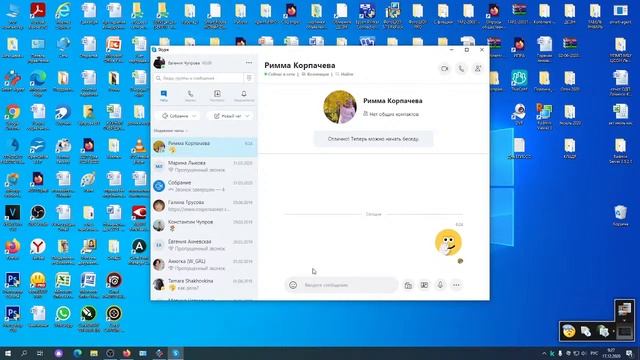640x360 pixels.
Task: Open the dial pad button beside search
Action: pyautogui.click(x=249, y=78)
